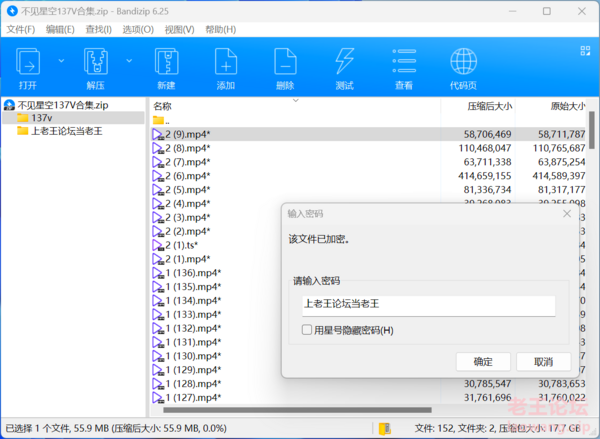Open the 帮助(H) menu
Image resolution: width=600 pixels, height=439 pixels.
(220, 29)
